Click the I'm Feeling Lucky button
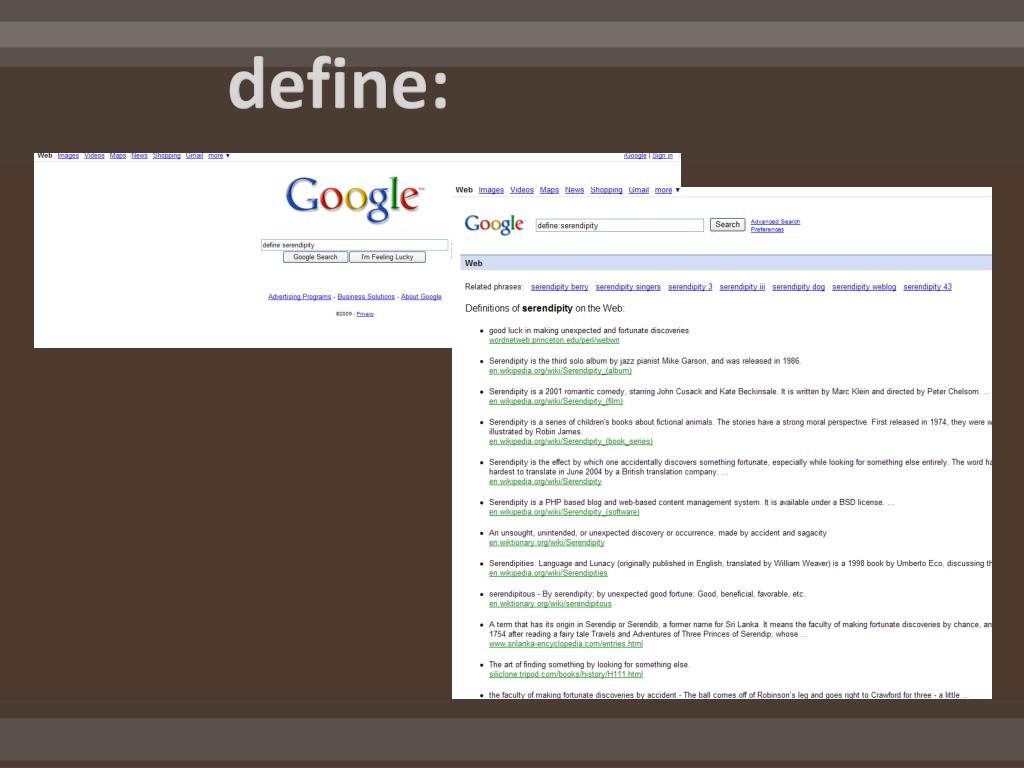Viewport: 1024px width, 768px height. (387, 257)
